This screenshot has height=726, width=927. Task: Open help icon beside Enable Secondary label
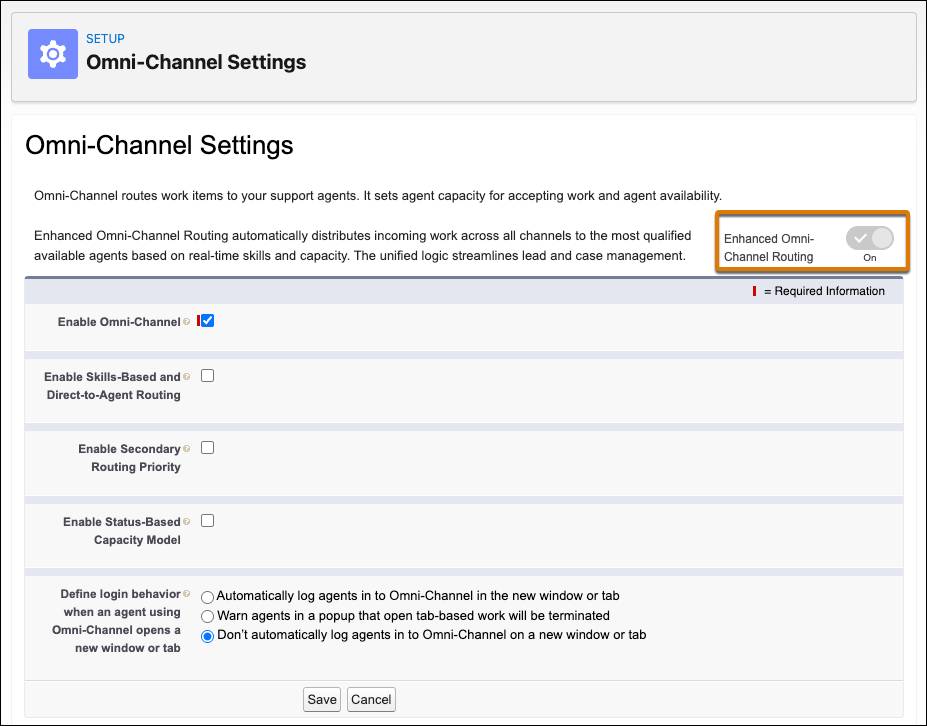click(187, 449)
